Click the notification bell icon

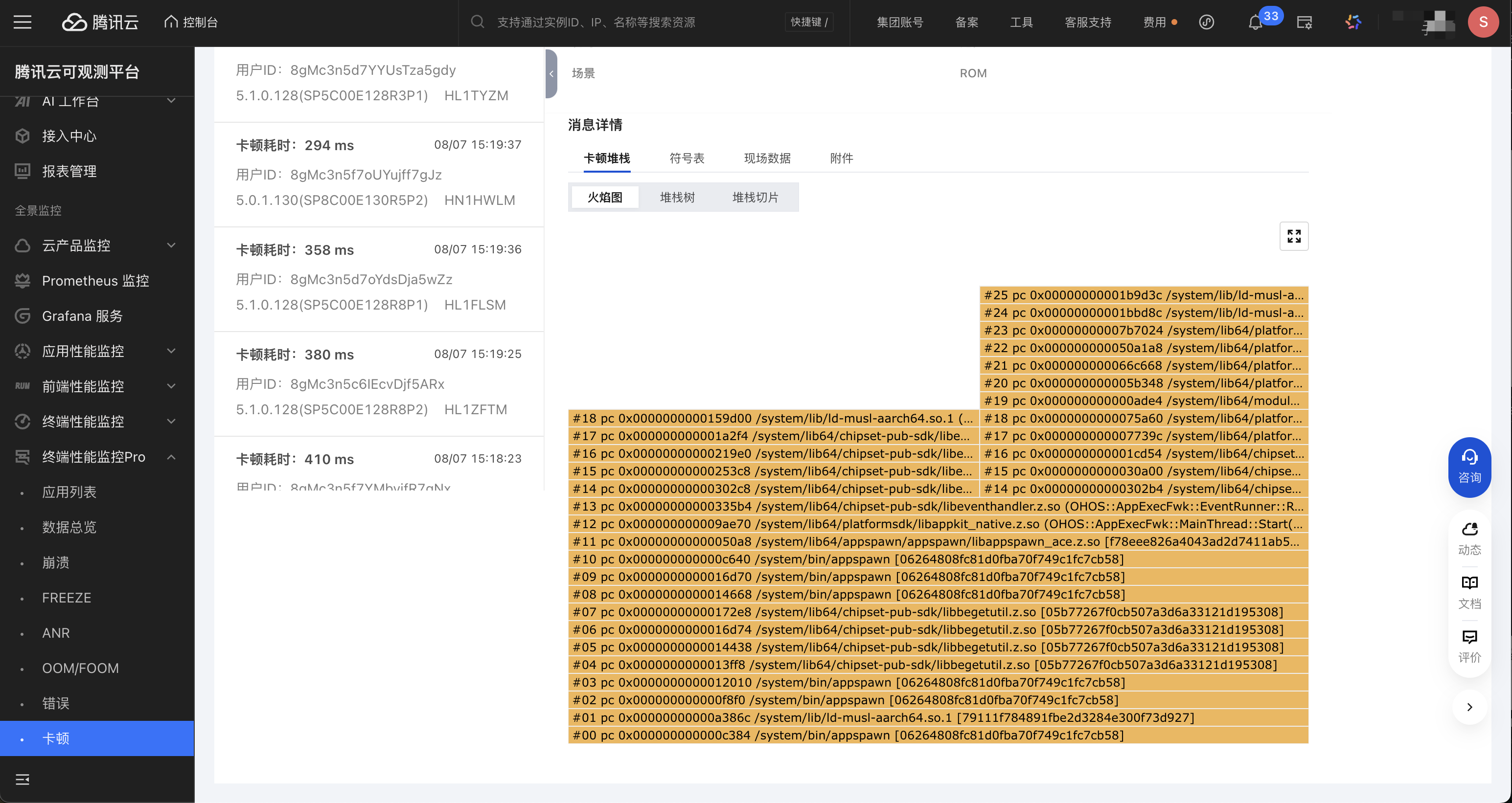pos(1255,23)
